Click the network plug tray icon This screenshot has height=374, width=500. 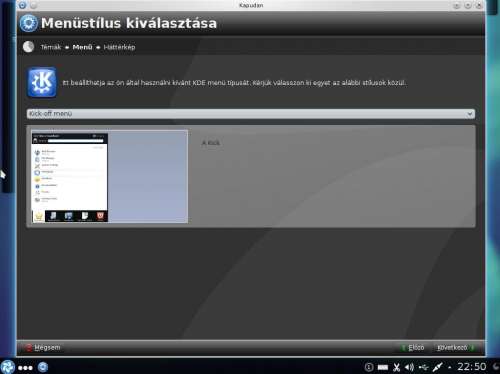click(437, 367)
